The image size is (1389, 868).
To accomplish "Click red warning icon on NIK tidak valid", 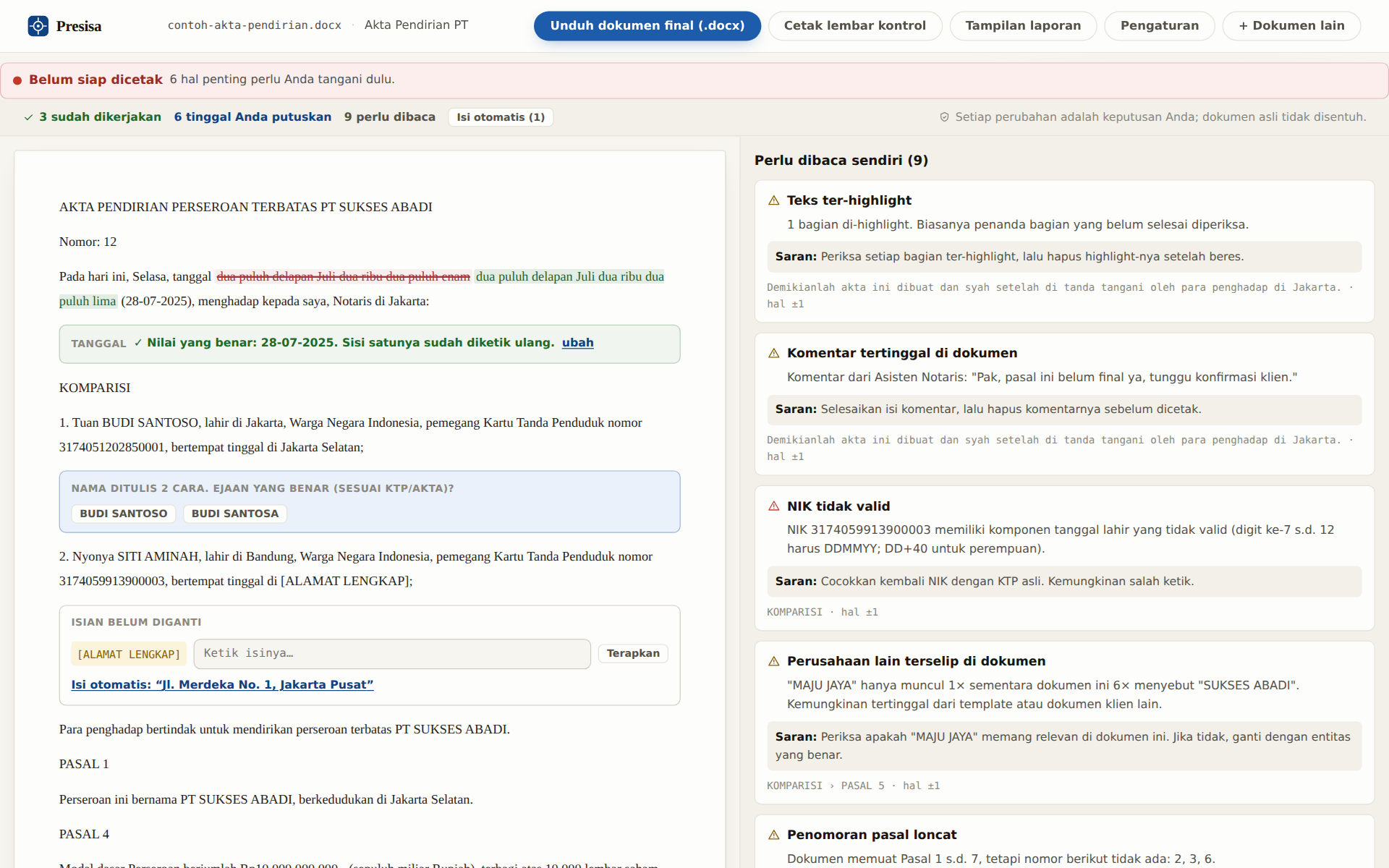I will pyautogui.click(x=773, y=506).
